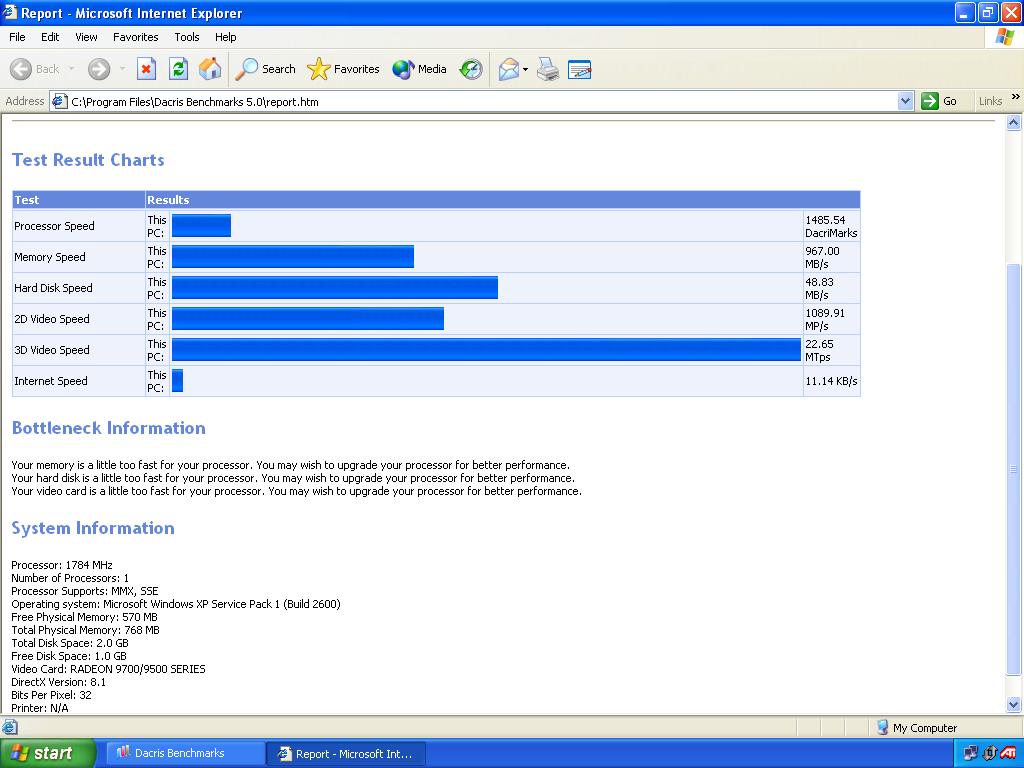Stop page loading with red X icon
The width and height of the screenshot is (1024, 768).
pos(146,69)
